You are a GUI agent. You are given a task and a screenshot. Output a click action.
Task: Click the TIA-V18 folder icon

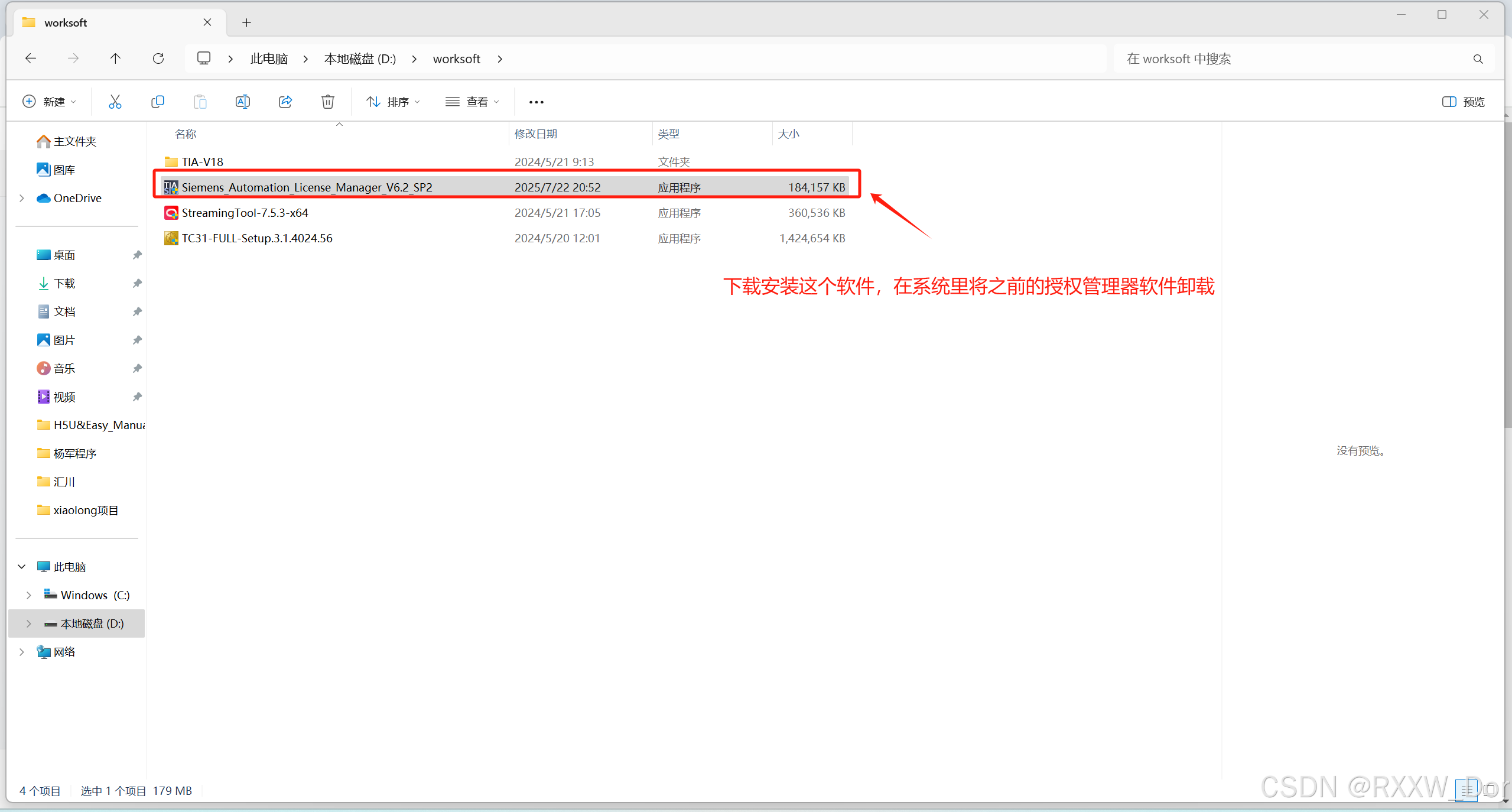tap(171, 161)
